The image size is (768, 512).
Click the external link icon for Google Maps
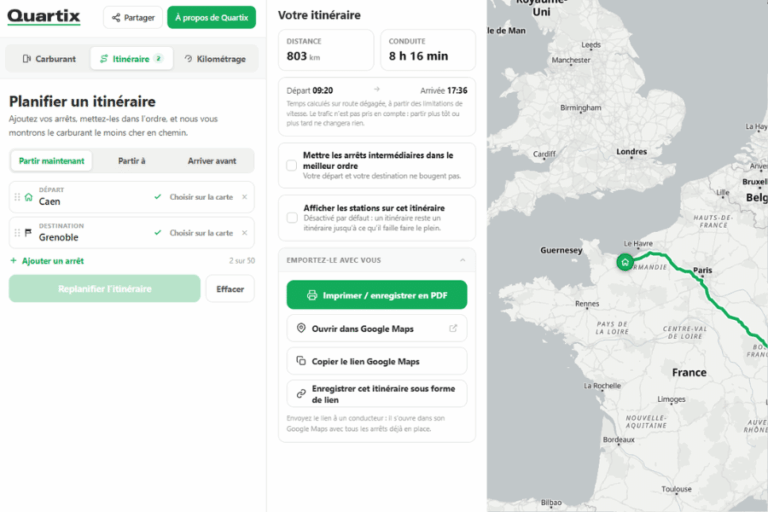point(453,328)
